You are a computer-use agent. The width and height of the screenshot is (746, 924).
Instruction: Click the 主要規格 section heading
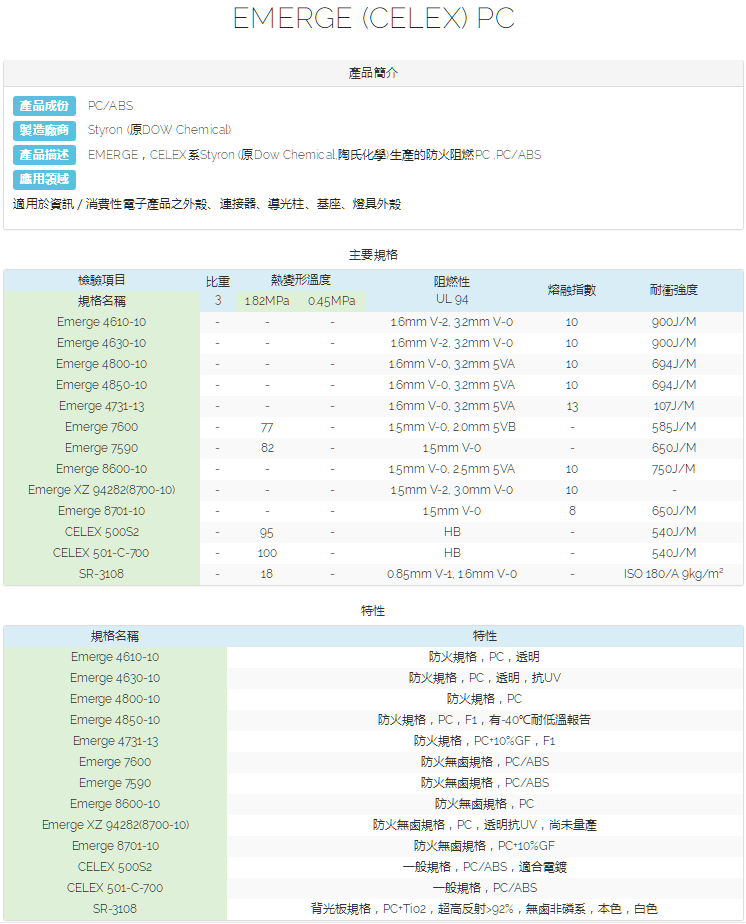[x=373, y=255]
